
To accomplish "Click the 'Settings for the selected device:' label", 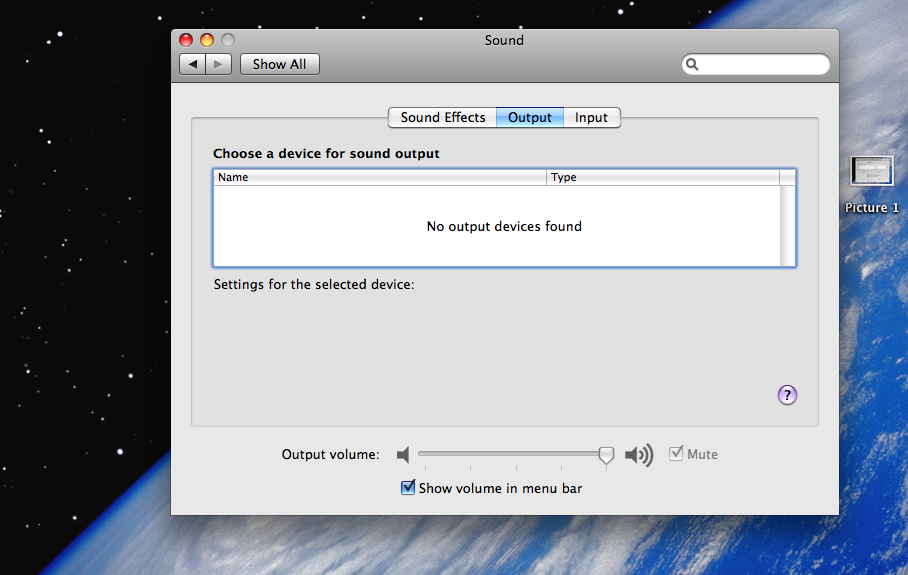I will click(x=314, y=284).
